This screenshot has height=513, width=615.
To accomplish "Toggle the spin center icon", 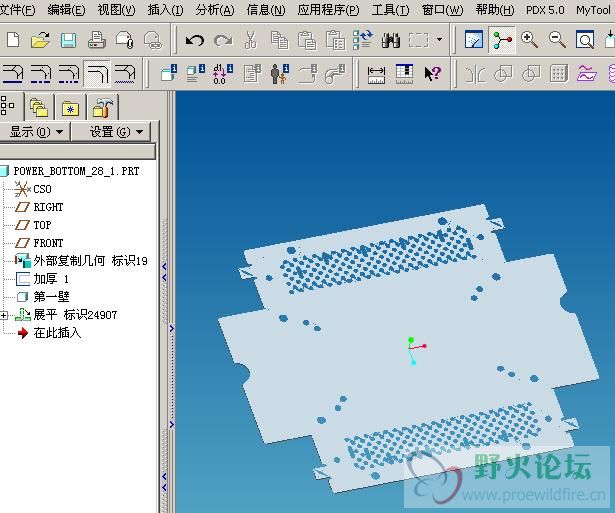I will pyautogui.click(x=502, y=40).
